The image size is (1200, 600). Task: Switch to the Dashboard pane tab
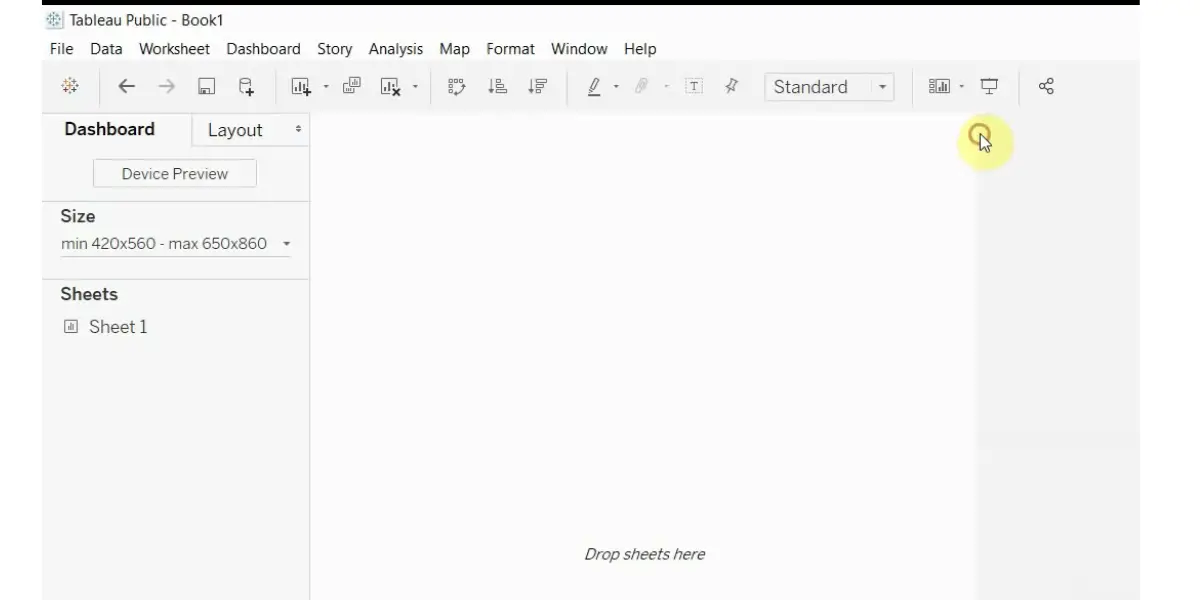tap(110, 129)
